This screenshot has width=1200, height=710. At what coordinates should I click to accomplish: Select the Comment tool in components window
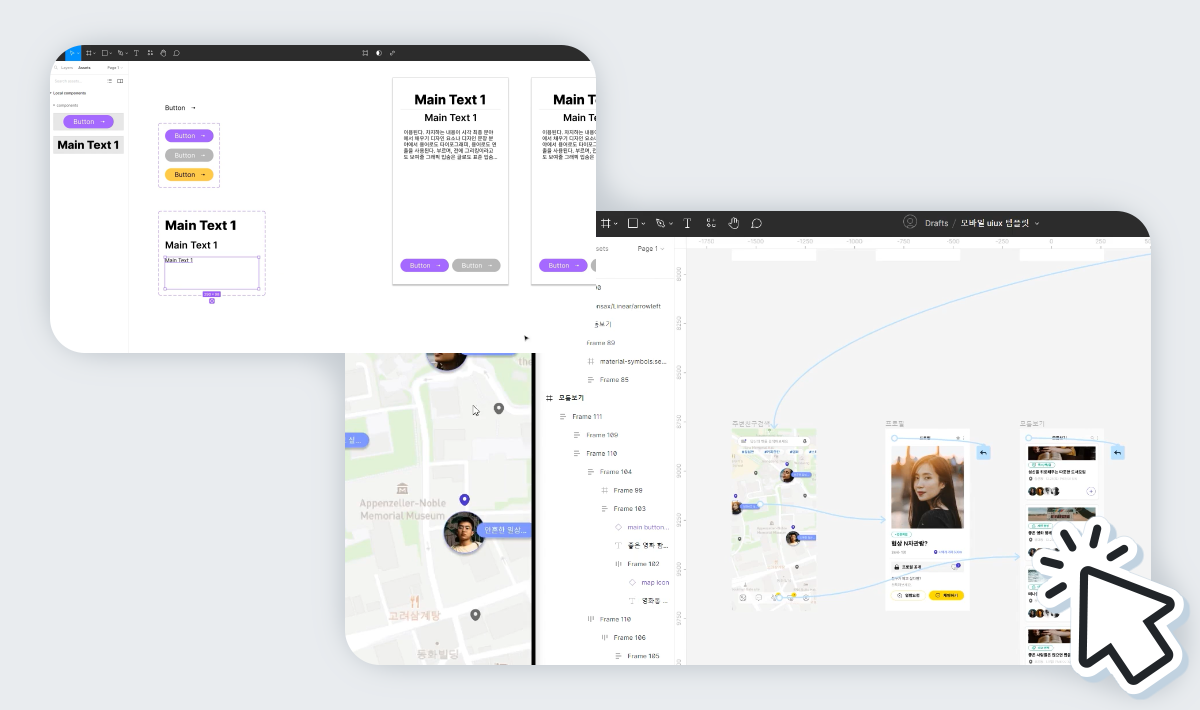click(x=176, y=53)
